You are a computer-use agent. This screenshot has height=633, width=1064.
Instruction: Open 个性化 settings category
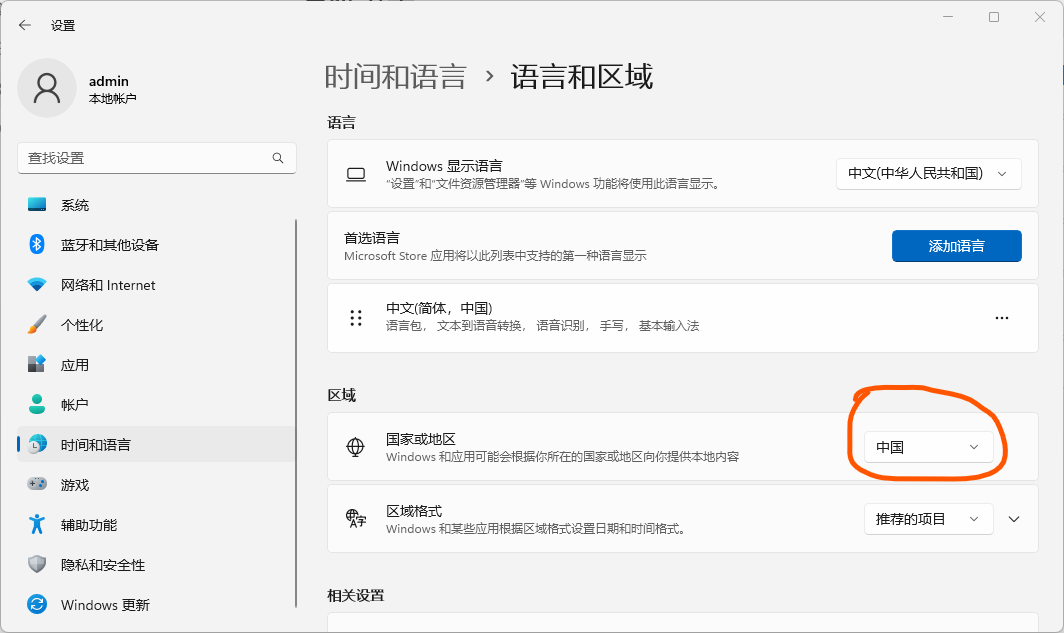pos(156,325)
